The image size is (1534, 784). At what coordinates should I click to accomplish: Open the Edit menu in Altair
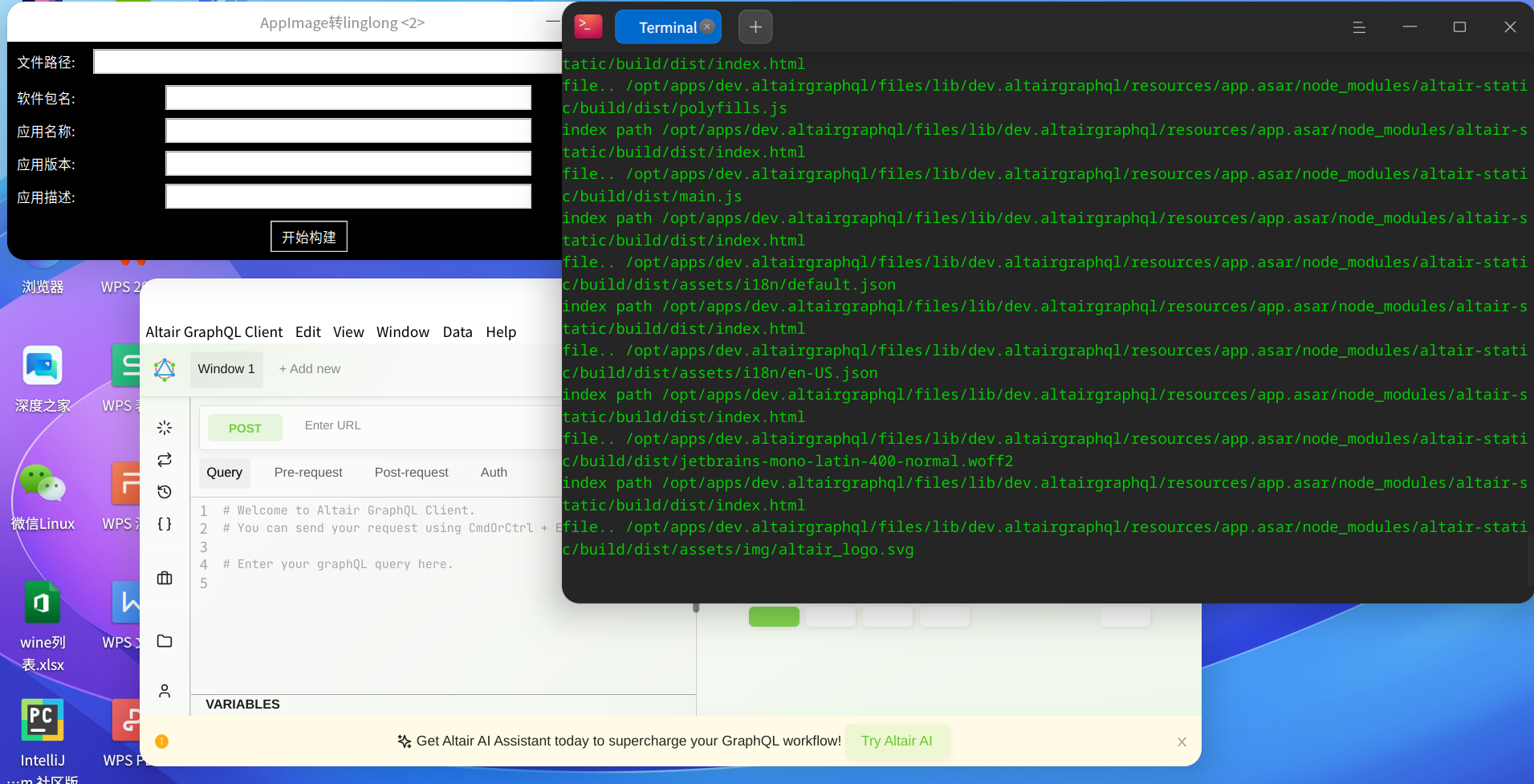[307, 332]
